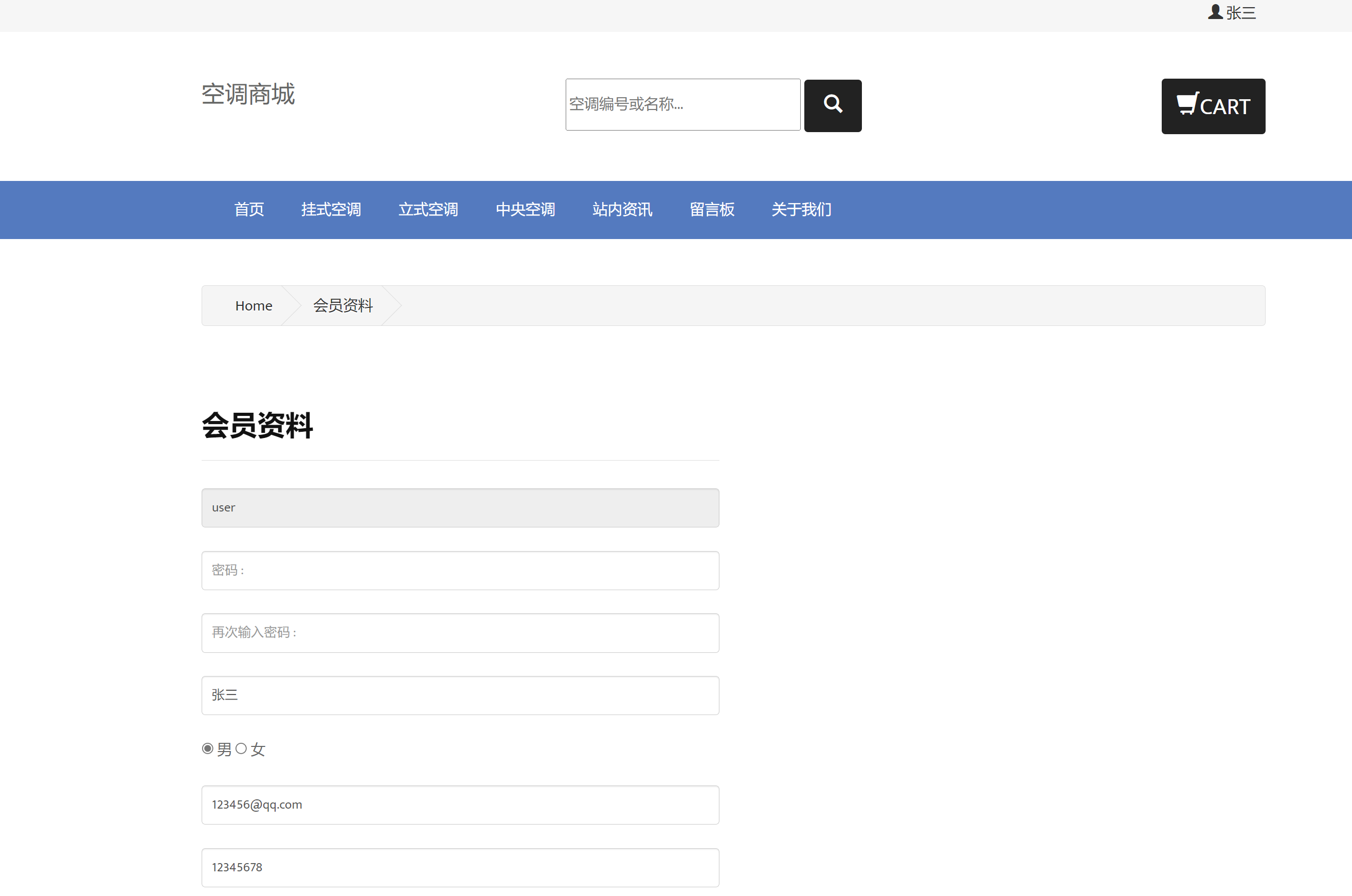Screen dimensions: 1352x896
Task: Click the 再次输入密码 confirmation field
Action: [x=460, y=633]
